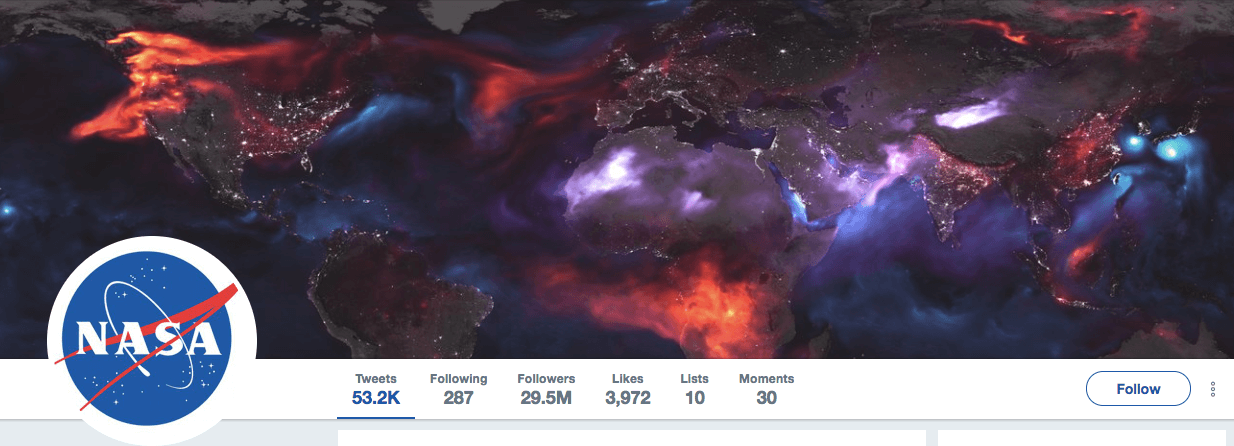Switch to the Likes tab
Screen dimensions: 1234x446
[628, 389]
